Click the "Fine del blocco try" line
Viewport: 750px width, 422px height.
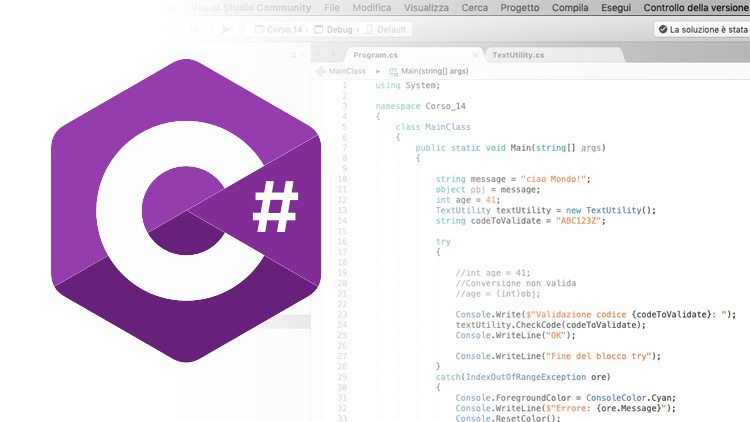(x=558, y=356)
